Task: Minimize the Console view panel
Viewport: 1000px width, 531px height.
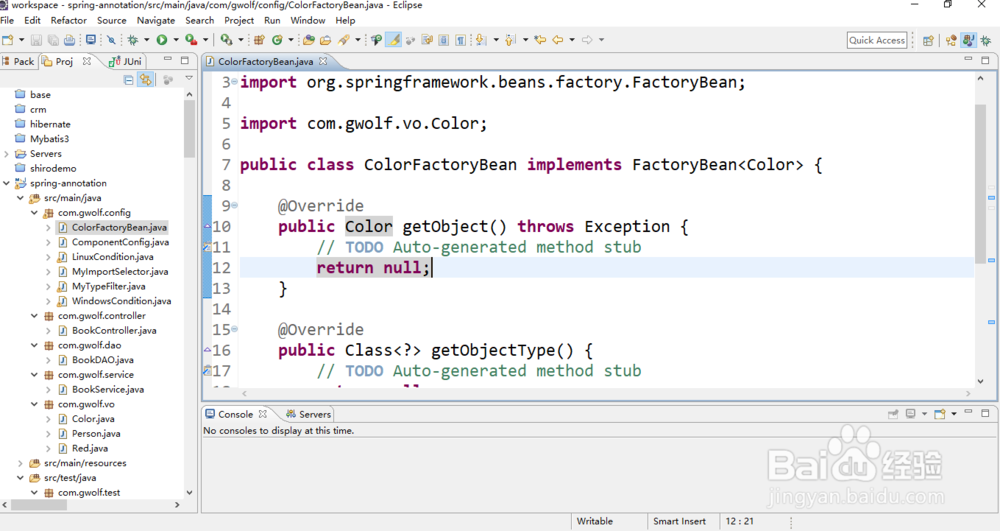Action: click(x=968, y=412)
